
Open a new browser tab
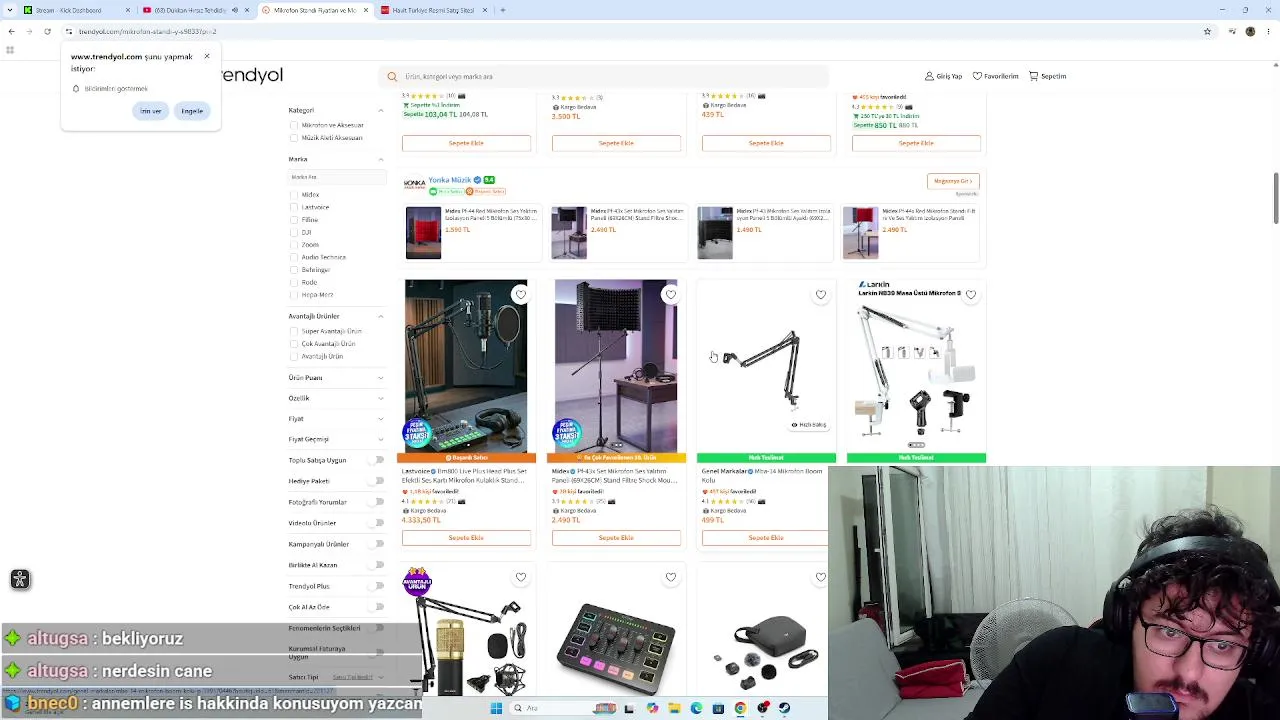[x=503, y=10]
